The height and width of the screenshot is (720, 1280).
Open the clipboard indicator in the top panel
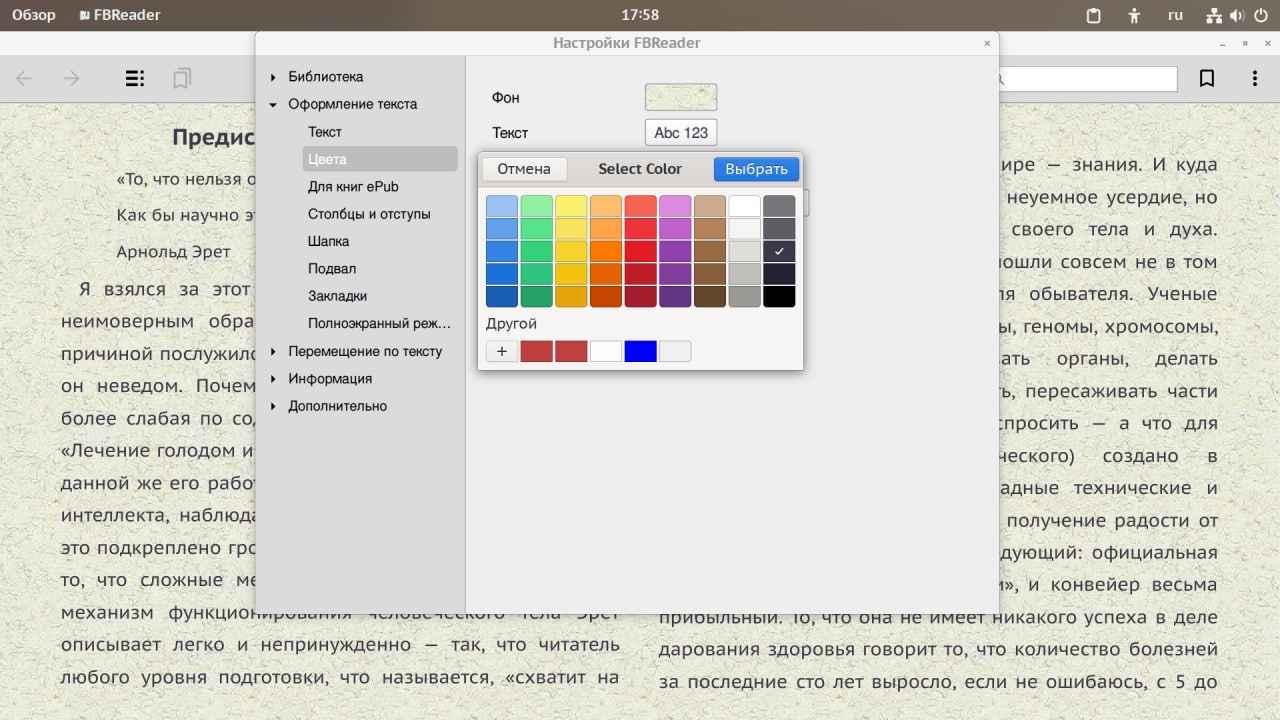[x=1093, y=15]
